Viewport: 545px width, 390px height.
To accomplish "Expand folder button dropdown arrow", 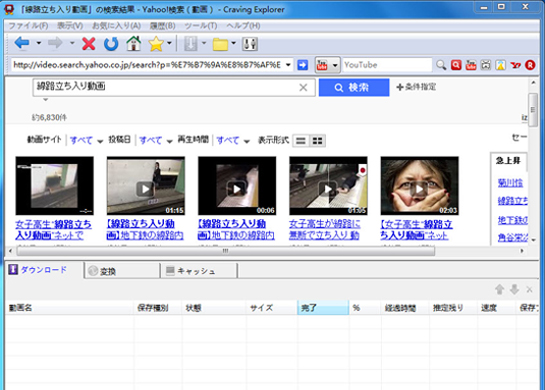I will pos(234,43).
